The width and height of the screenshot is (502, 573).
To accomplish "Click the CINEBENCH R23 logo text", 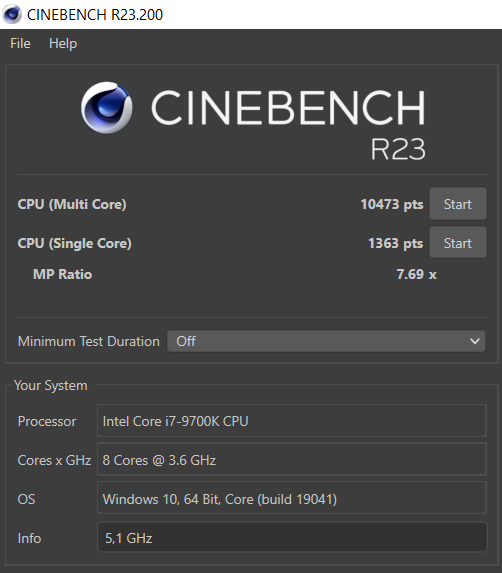I will [x=288, y=124].
